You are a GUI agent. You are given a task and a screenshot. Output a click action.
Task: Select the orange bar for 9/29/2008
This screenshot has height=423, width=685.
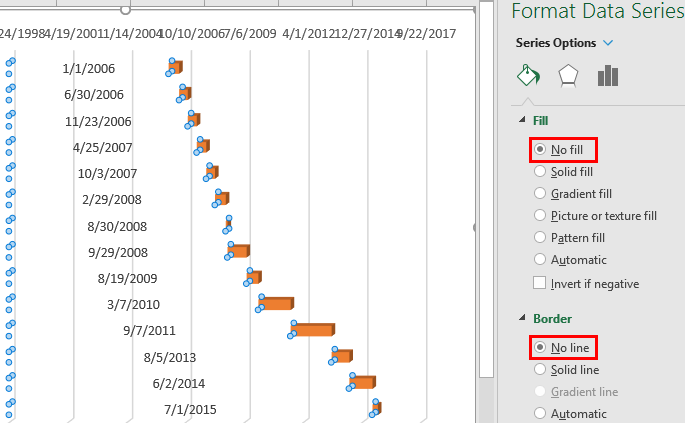[x=239, y=251]
